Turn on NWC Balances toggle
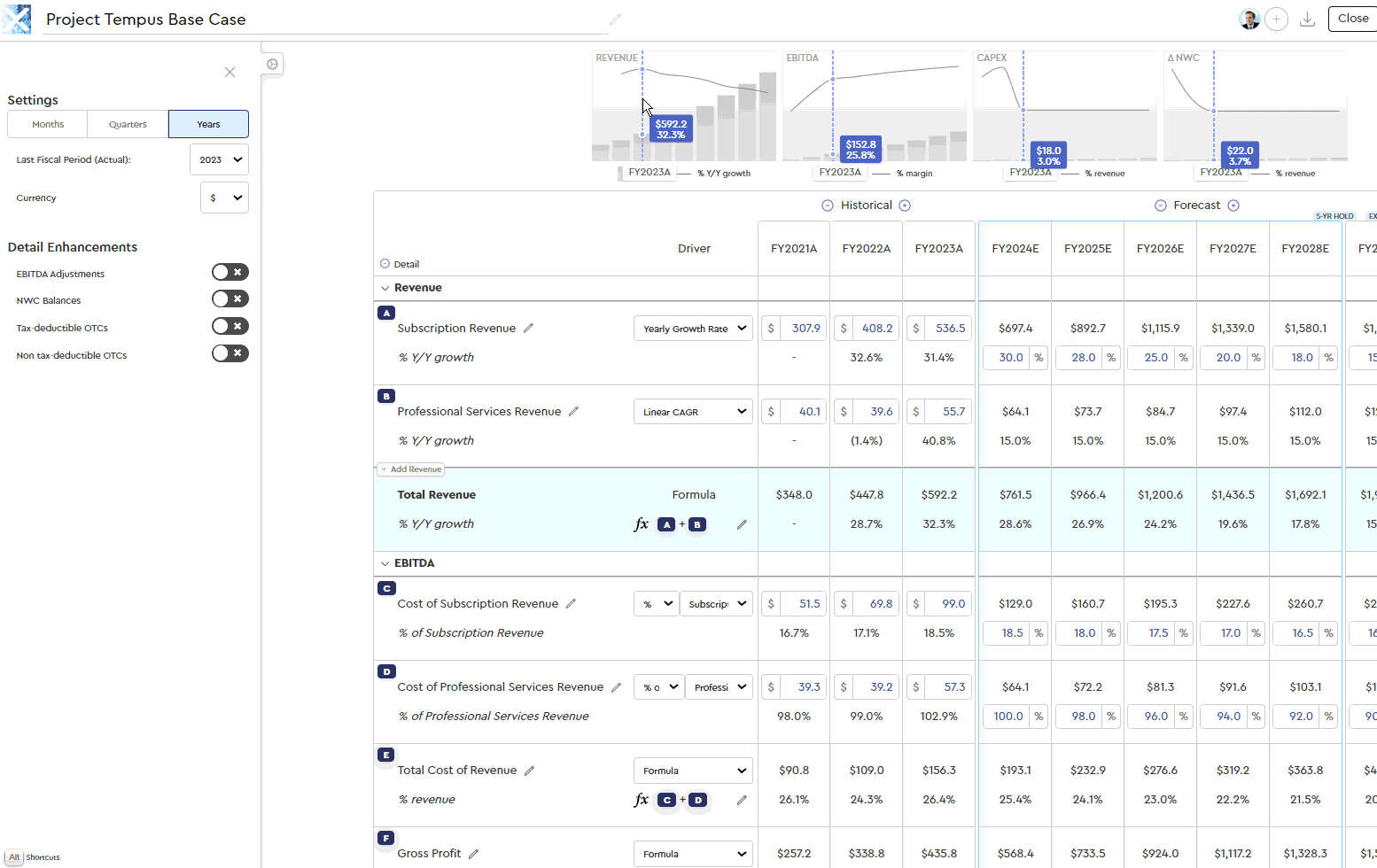 (x=229, y=299)
